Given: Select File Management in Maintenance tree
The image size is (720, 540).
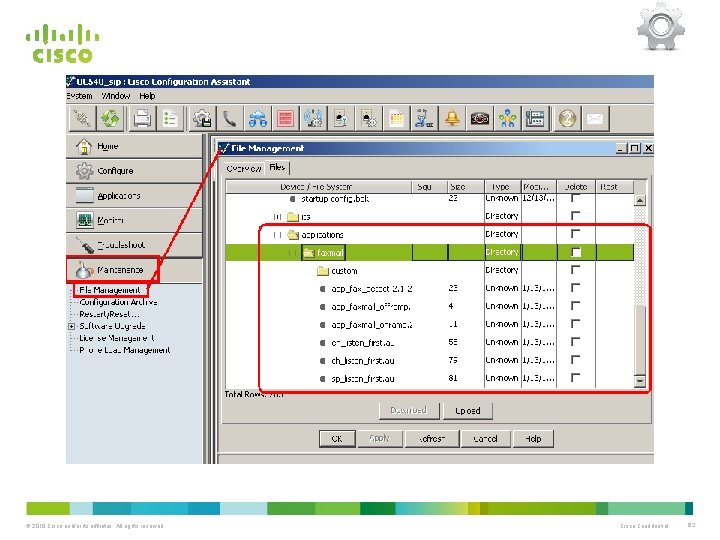Looking at the screenshot, I should [x=110, y=290].
